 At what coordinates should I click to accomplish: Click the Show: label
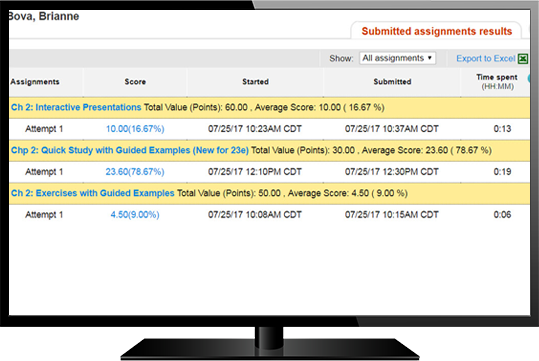(341, 58)
